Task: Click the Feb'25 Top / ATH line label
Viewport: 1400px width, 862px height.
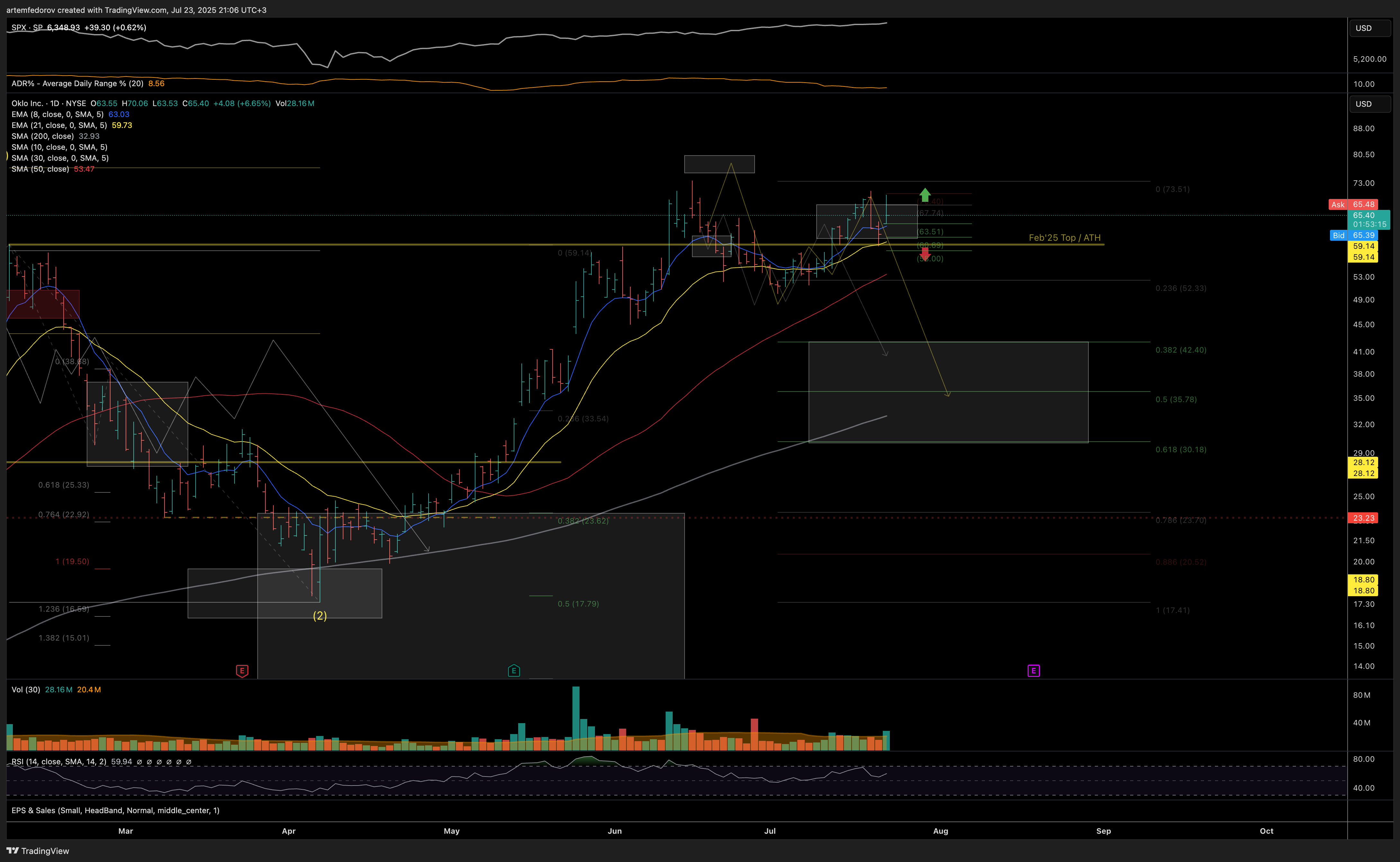Action: click(x=1064, y=238)
